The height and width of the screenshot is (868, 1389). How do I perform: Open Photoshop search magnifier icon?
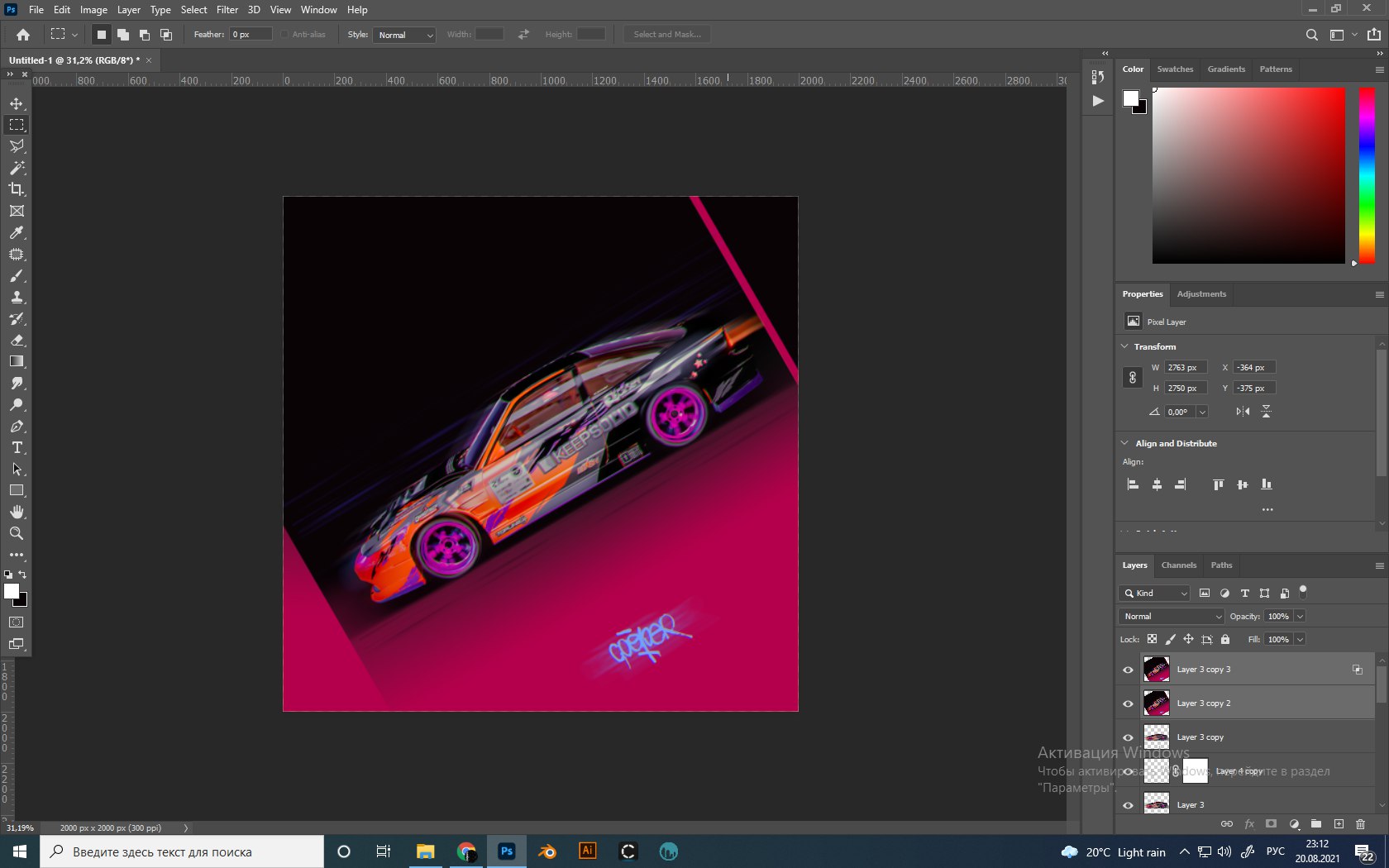click(1312, 35)
